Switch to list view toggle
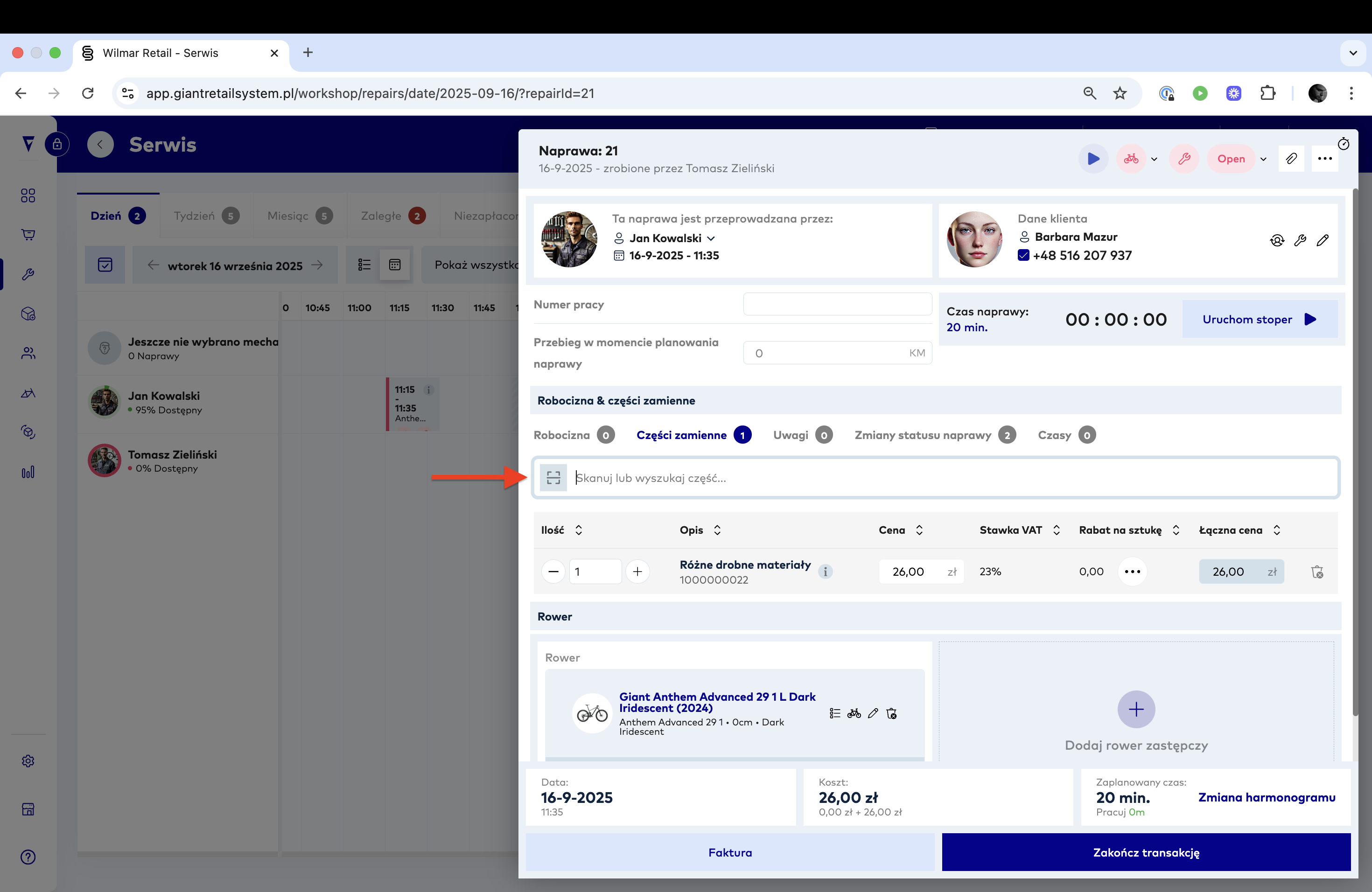1372x892 pixels. (x=364, y=265)
